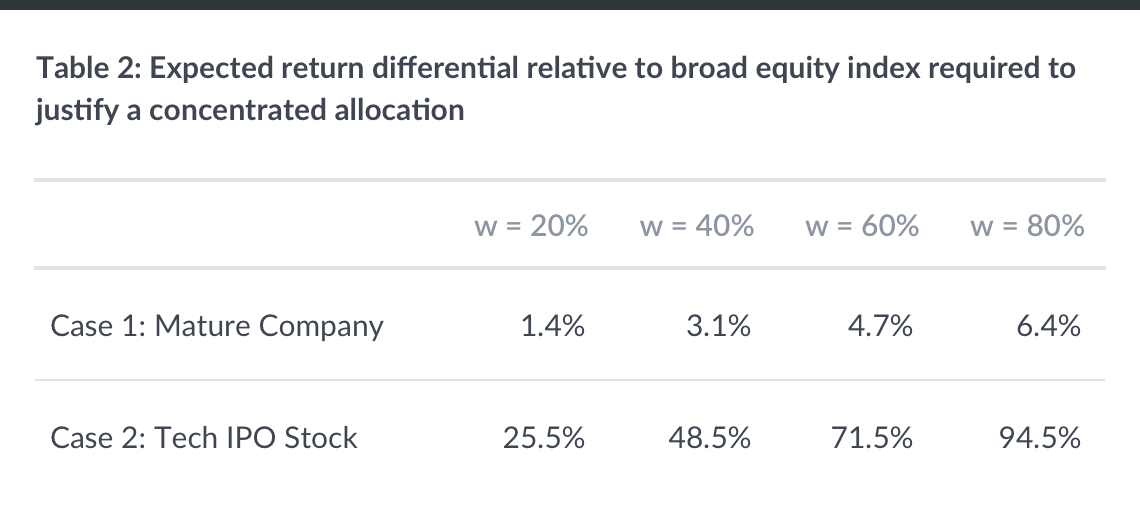Select the Case 1: Mature Company row label
Viewport: 1140px width, 514px height.
[216, 325]
